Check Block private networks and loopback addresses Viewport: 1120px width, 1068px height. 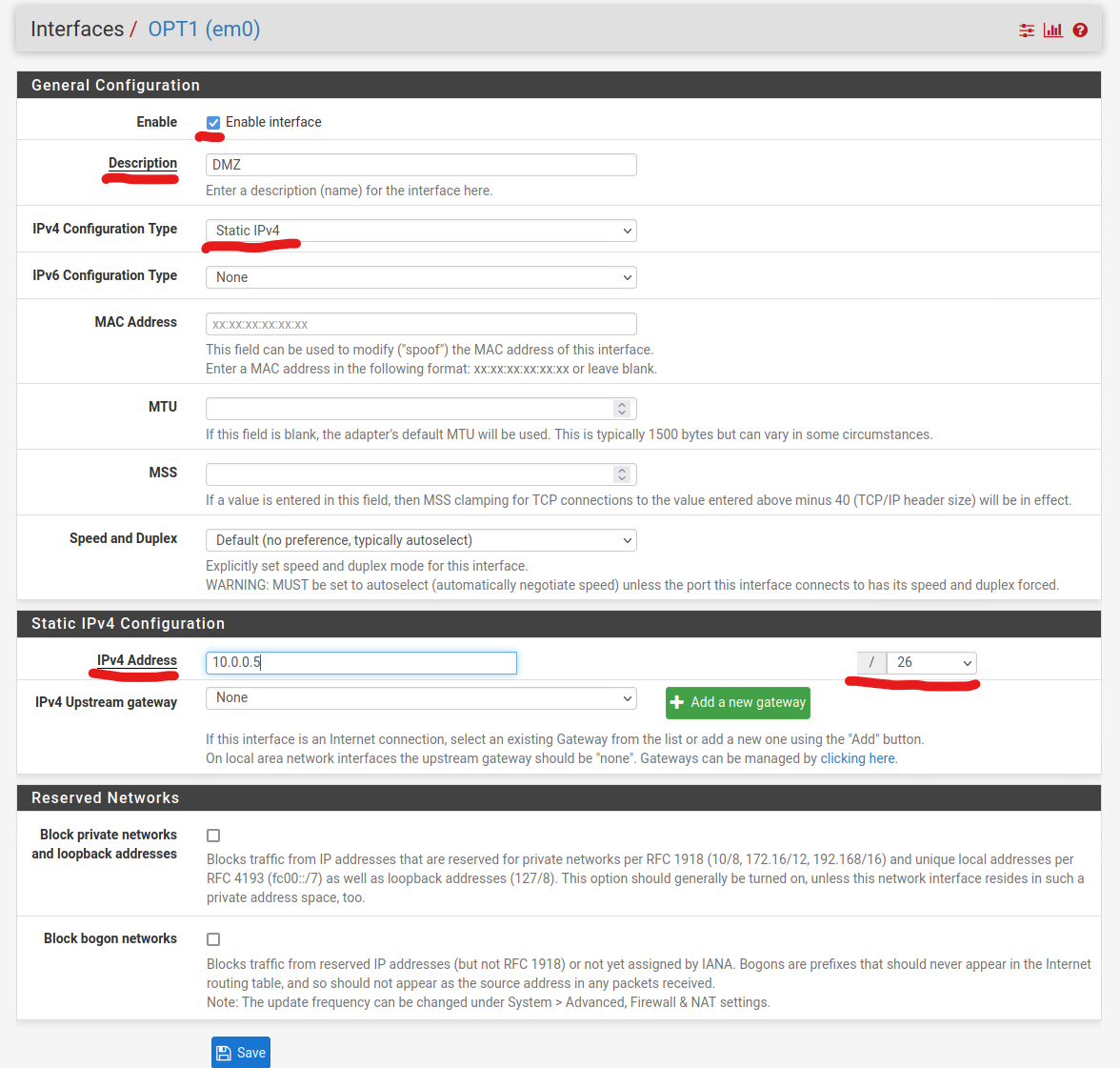pos(213,836)
